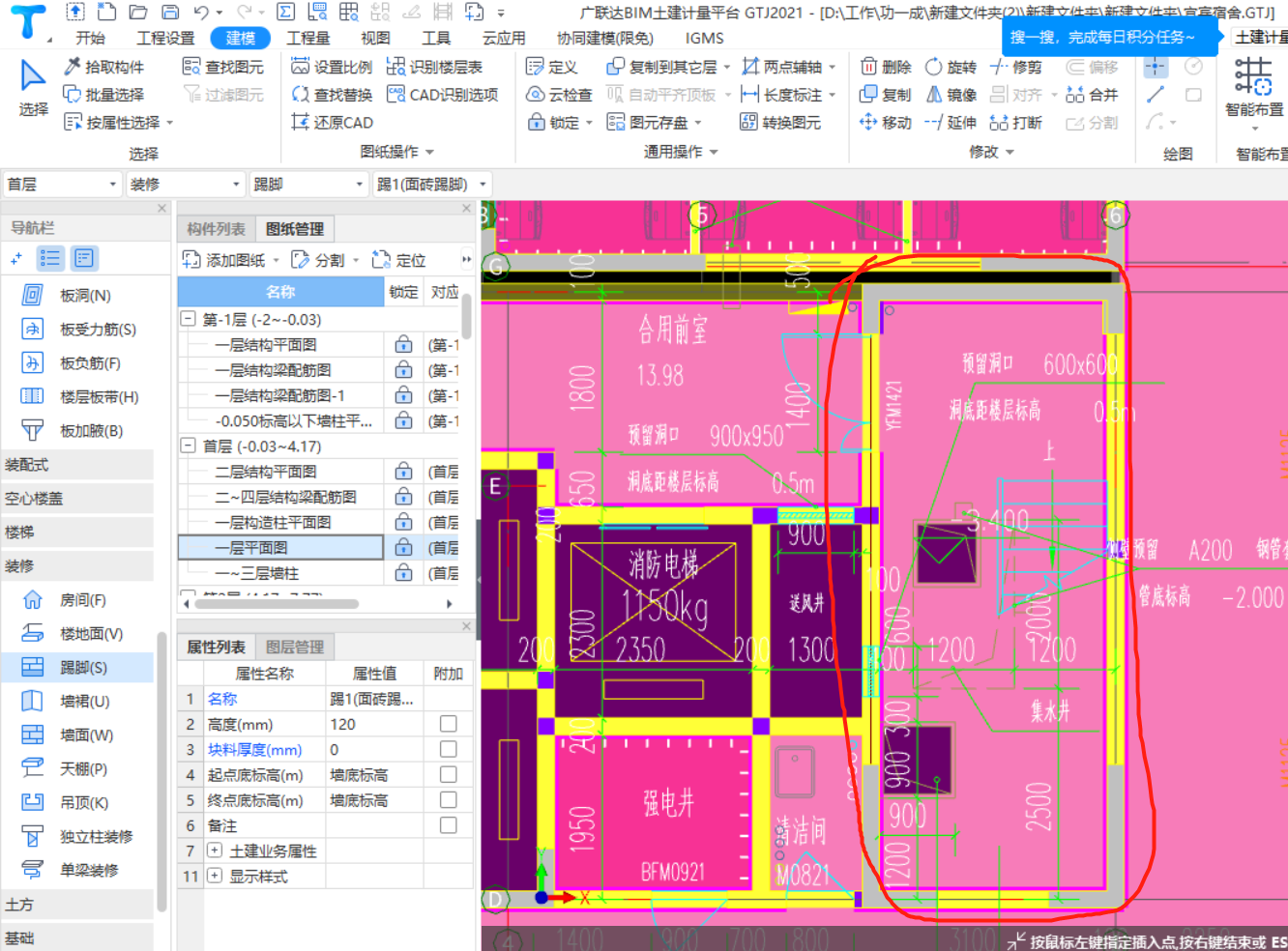Toggle checkbox for 起点底标高(m) row

pos(448,774)
